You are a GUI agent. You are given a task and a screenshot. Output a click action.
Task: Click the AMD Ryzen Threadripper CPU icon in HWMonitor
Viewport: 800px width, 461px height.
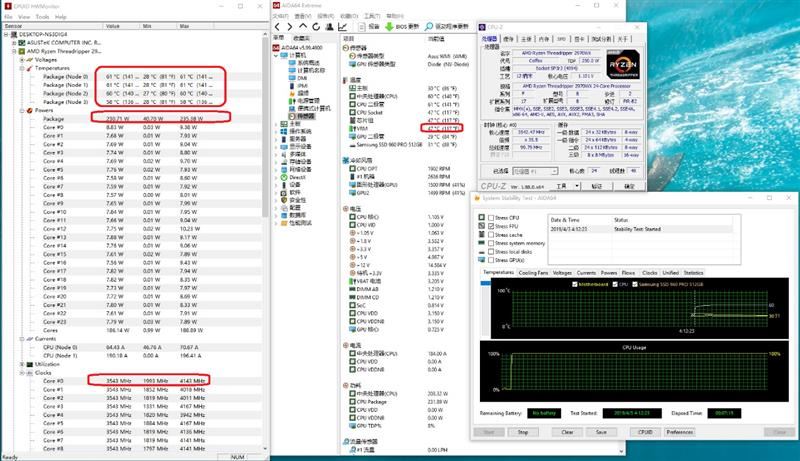tap(22, 52)
